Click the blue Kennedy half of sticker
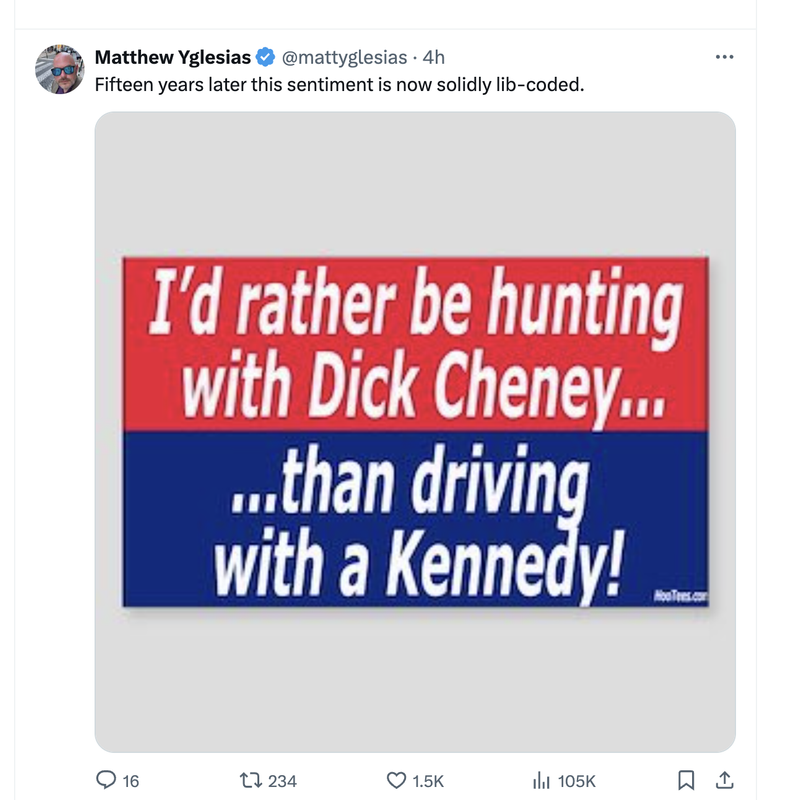Image resolution: width=786 pixels, height=800 pixels. point(415,519)
